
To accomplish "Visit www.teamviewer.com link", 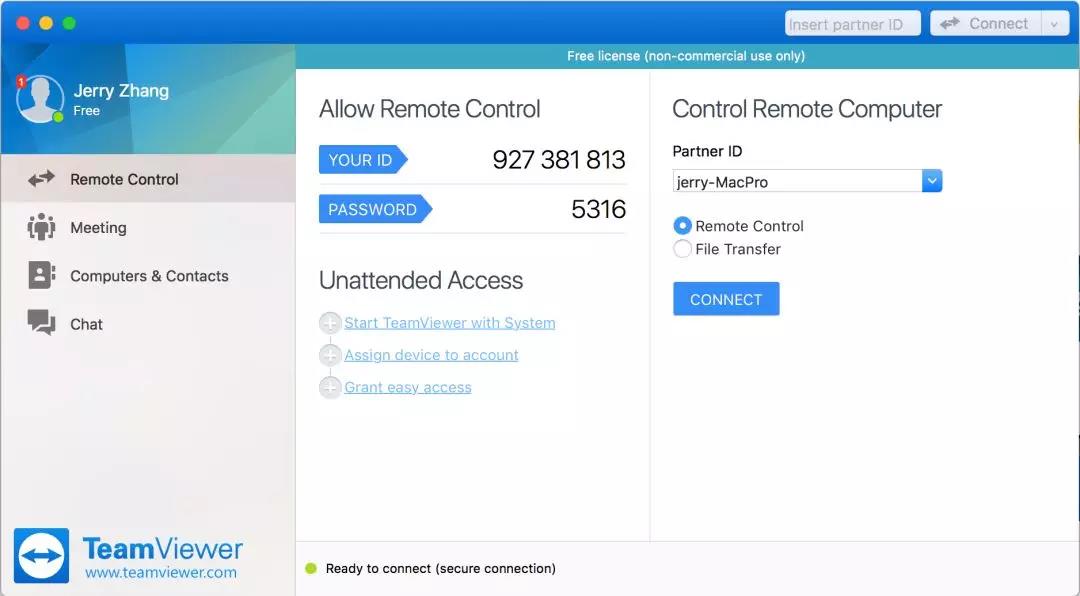I will click(x=160, y=573).
